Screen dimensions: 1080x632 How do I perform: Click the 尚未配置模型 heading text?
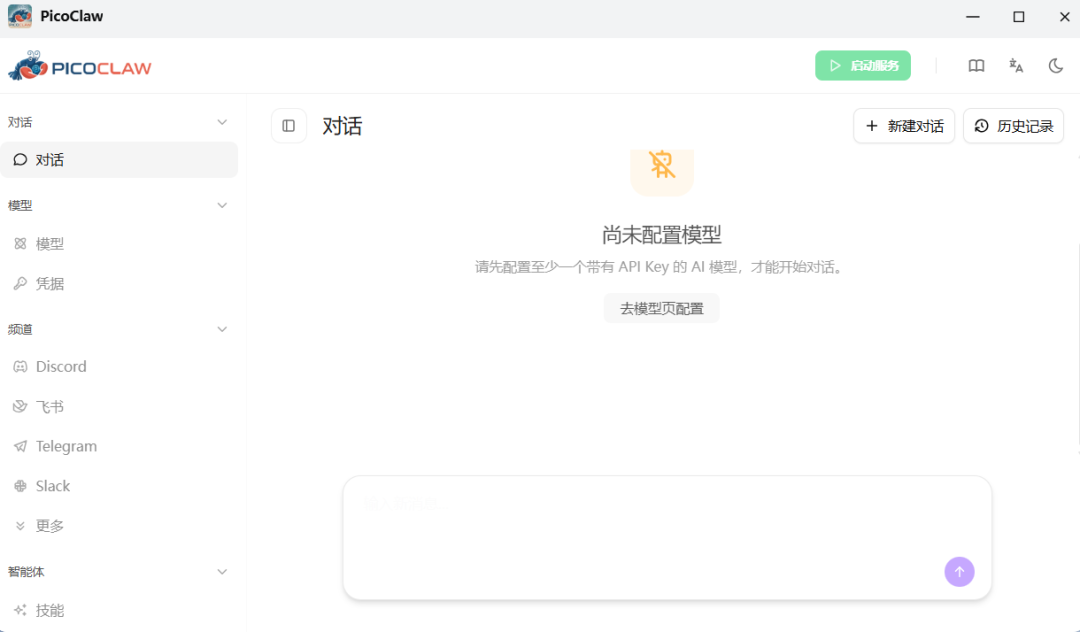pos(661,235)
